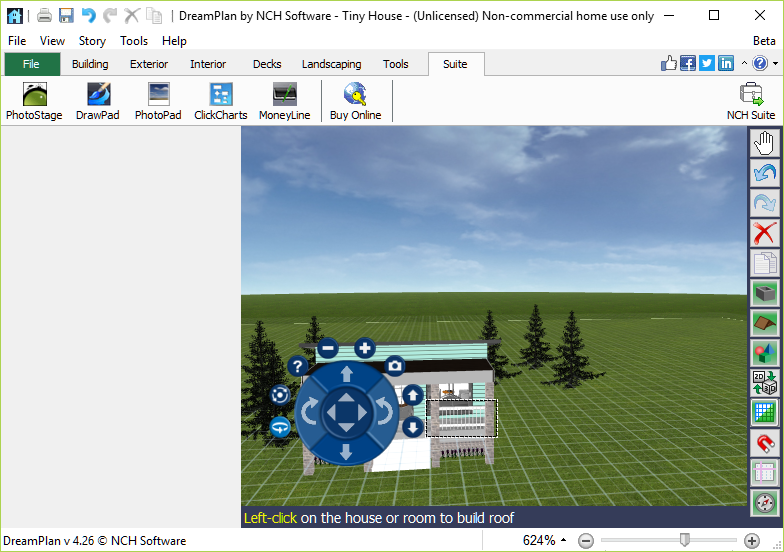The image size is (784, 552).
Task: Open ClickCharts from the Suite ribbon
Action: click(220, 102)
